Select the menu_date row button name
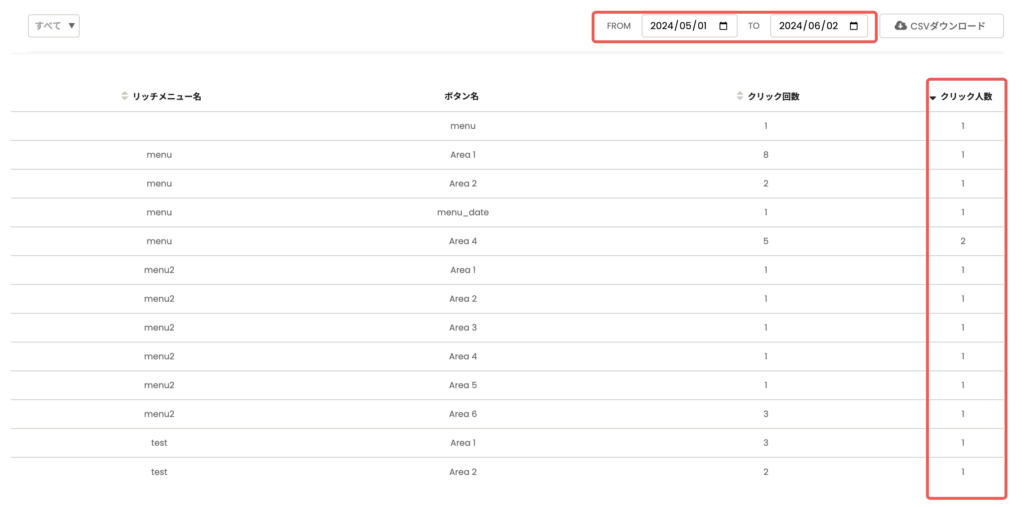Image resolution: width=1024 pixels, height=507 pixels. coord(462,212)
